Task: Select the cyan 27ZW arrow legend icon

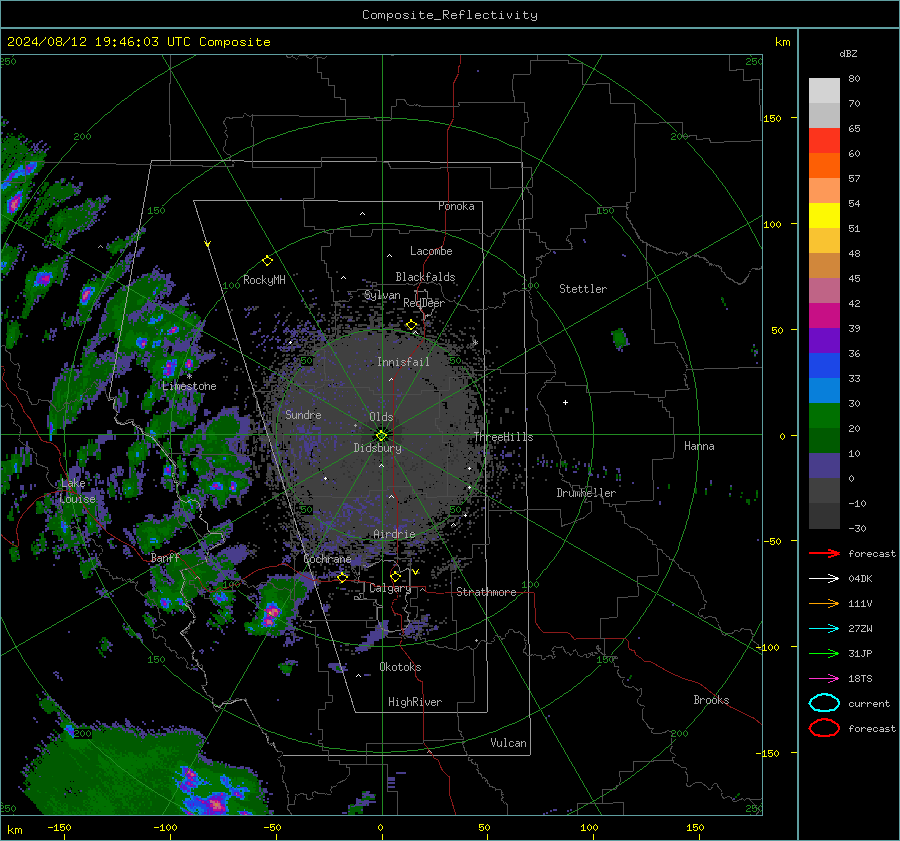Action: coord(824,628)
